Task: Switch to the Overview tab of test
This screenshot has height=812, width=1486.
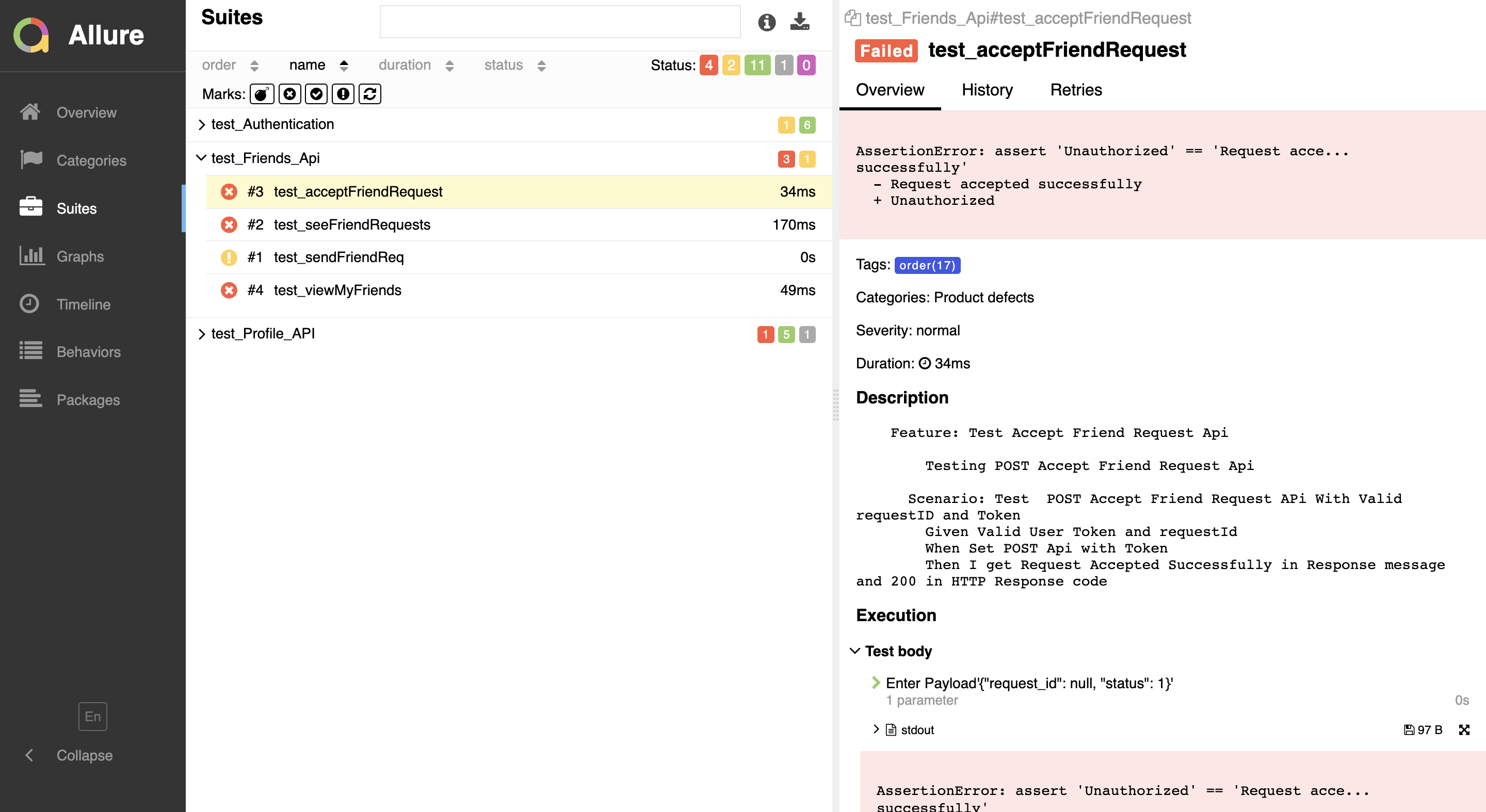Action: coord(890,90)
